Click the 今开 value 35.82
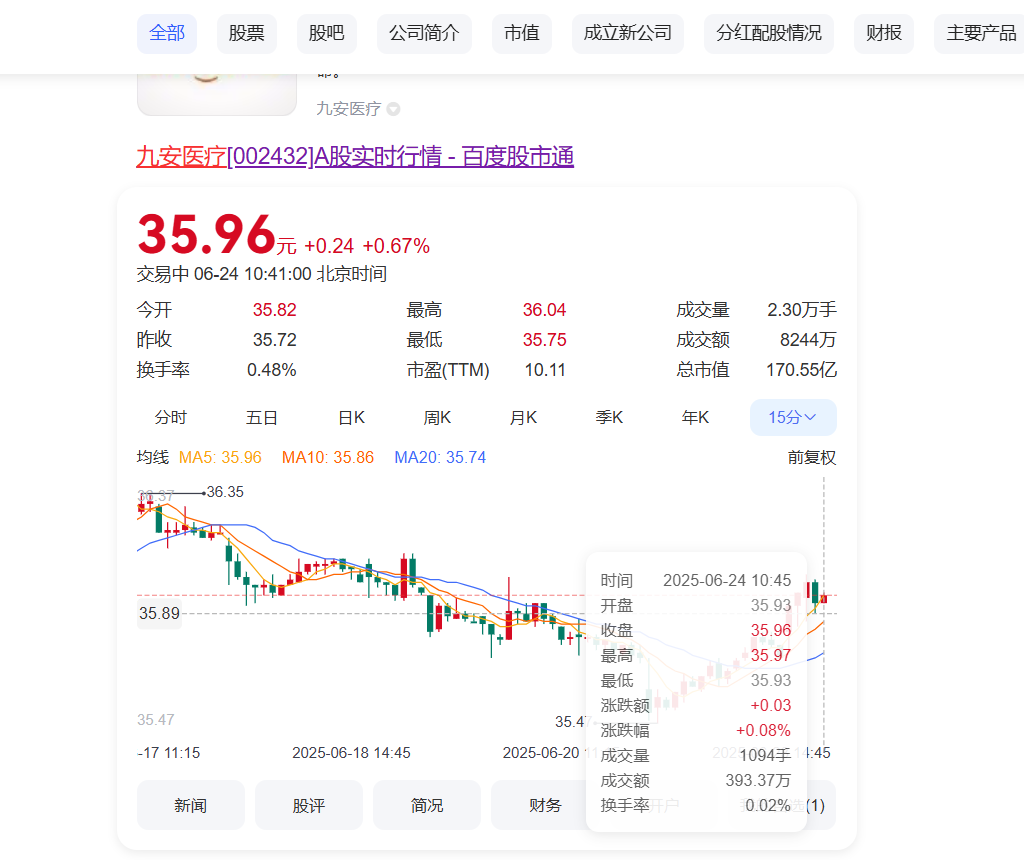1024x860 pixels. (274, 310)
